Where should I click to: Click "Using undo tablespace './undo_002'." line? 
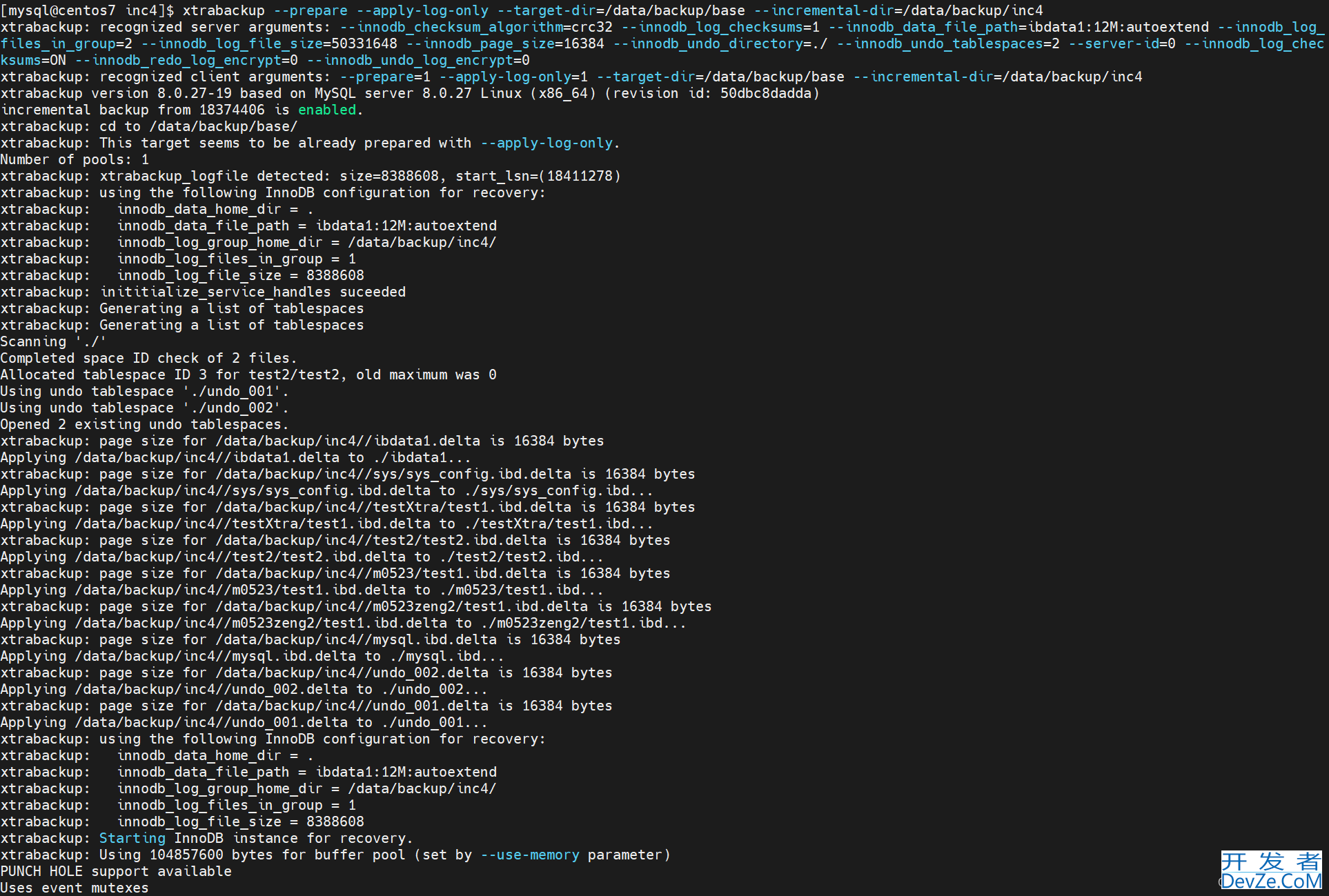pyautogui.click(x=144, y=408)
